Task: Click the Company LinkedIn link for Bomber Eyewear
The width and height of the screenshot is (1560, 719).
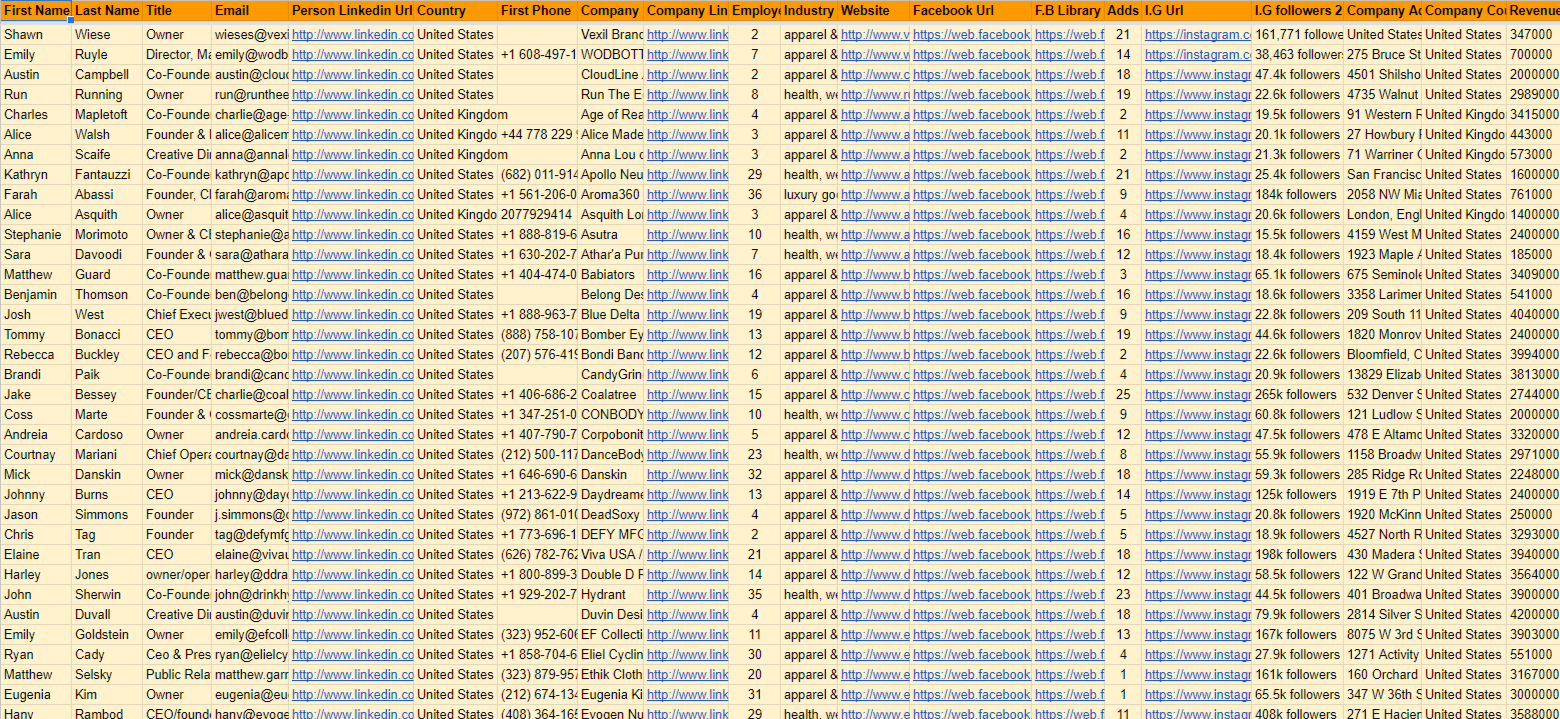Action: (x=685, y=334)
